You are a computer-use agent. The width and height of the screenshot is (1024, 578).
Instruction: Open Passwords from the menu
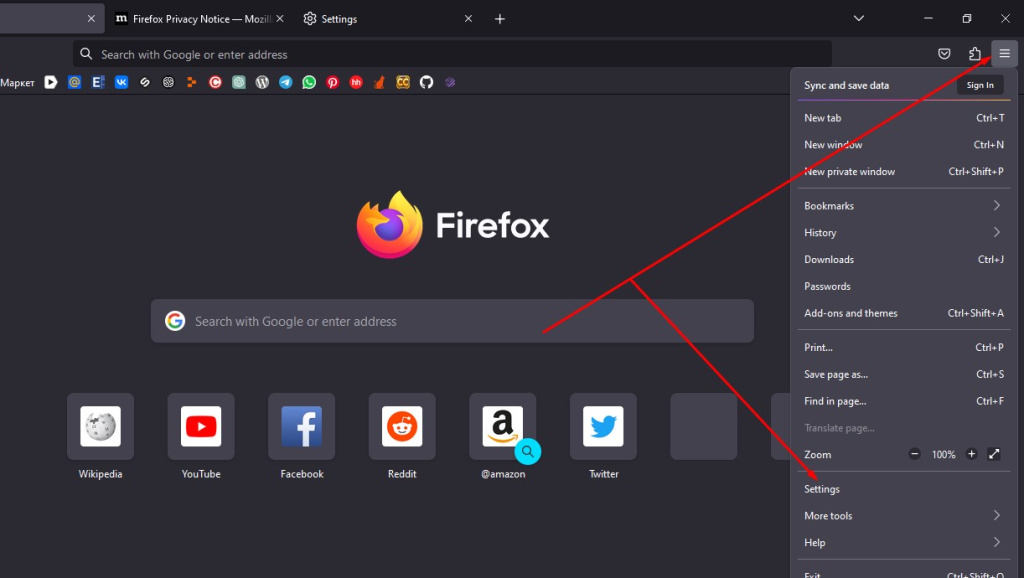pyautogui.click(x=904, y=286)
